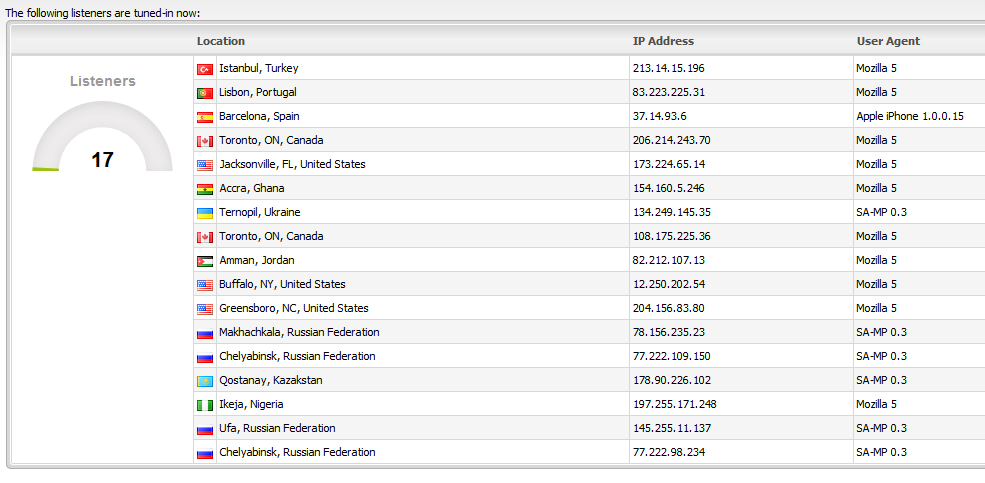
Task: Select IP address 213.14.15.196
Action: pos(668,68)
